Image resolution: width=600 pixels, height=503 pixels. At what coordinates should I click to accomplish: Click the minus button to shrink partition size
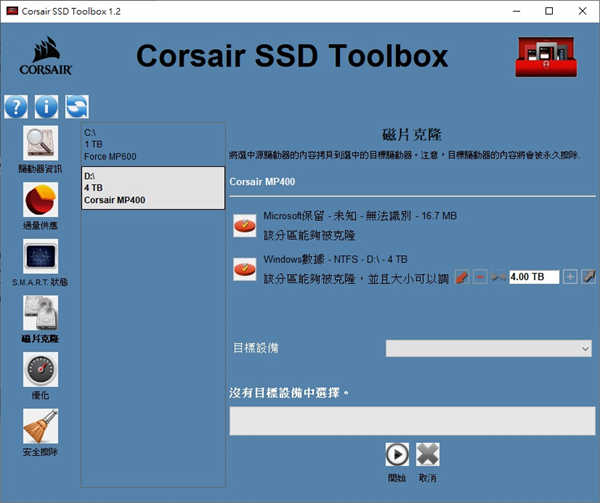pyautogui.click(x=480, y=277)
